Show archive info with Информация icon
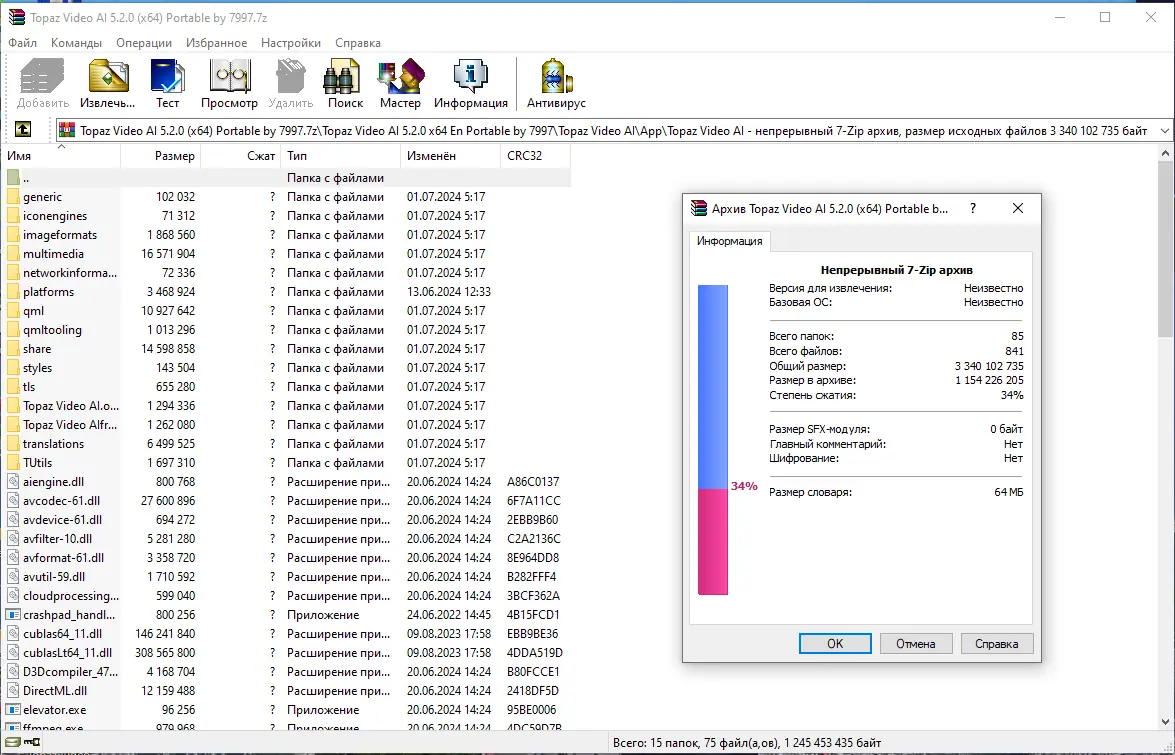Screen dimensions: 1175x755 pyautogui.click(x=470, y=82)
